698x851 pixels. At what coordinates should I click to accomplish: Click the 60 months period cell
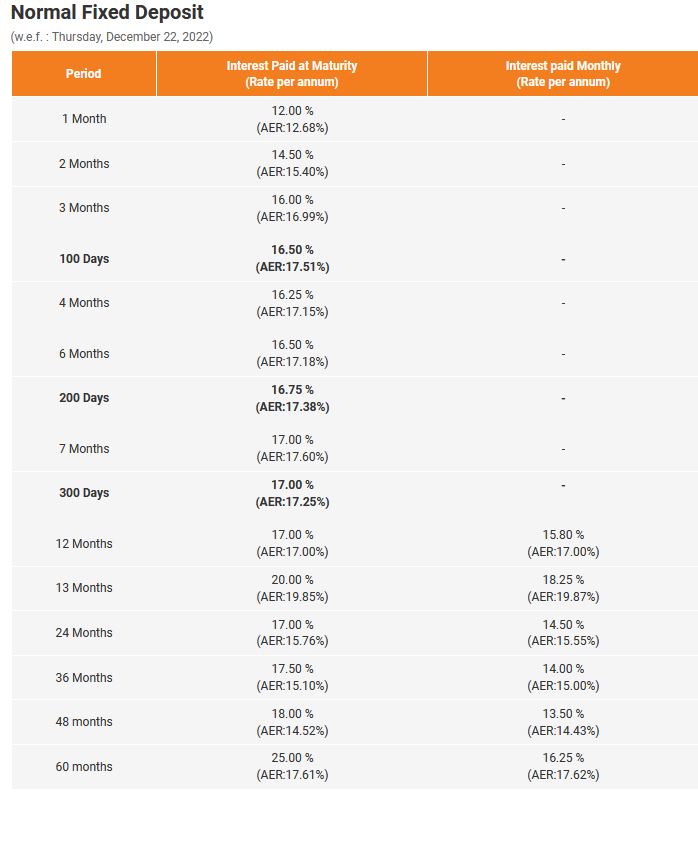[x=84, y=766]
